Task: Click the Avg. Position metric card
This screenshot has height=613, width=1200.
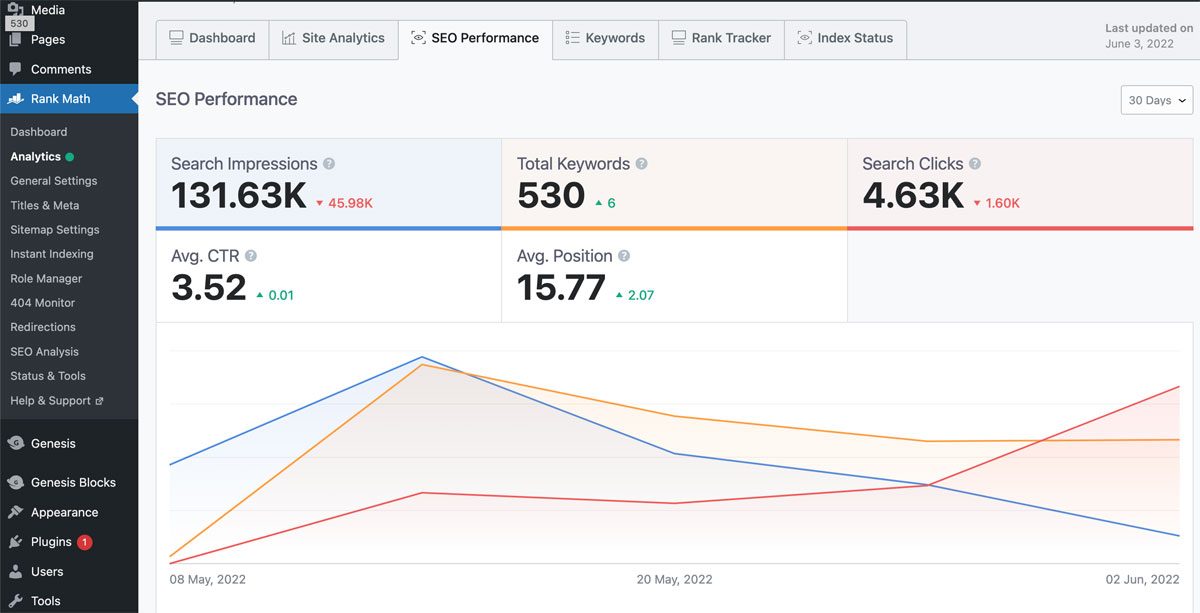Action: click(x=673, y=276)
